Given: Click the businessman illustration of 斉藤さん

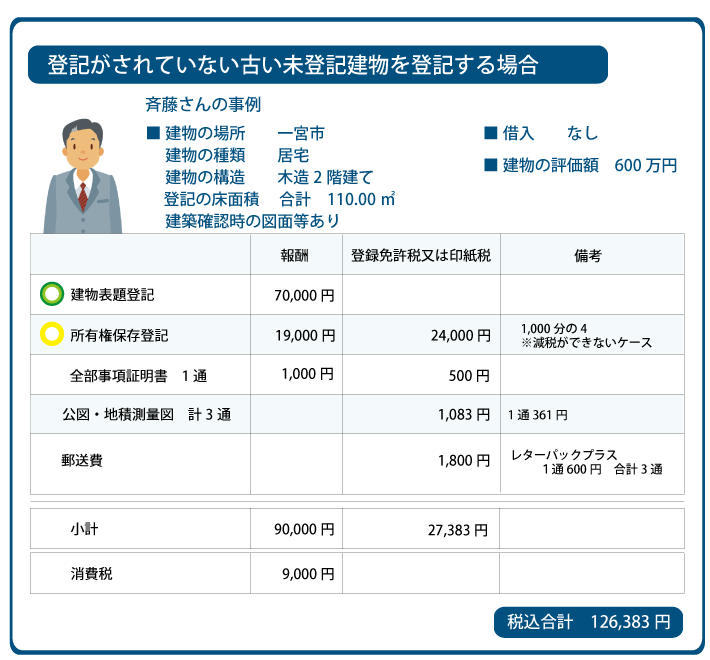Looking at the screenshot, I should click(82, 177).
